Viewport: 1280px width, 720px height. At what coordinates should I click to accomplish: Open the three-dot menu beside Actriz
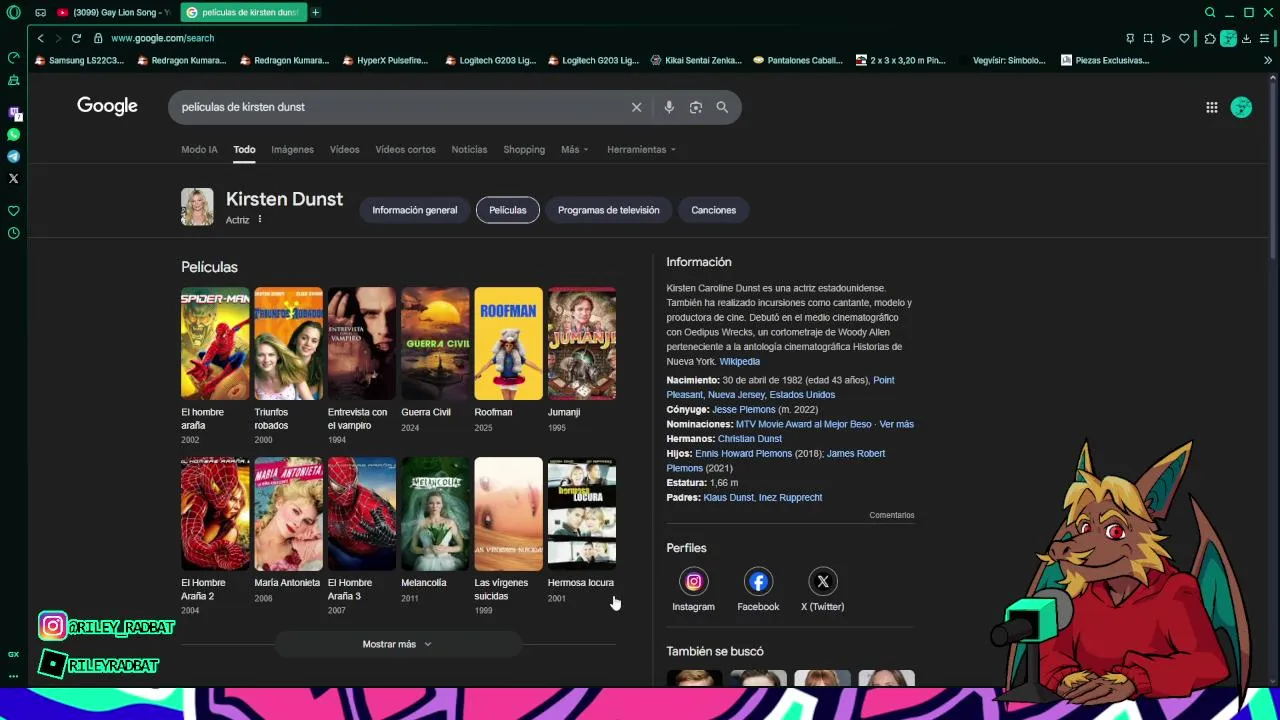point(259,220)
